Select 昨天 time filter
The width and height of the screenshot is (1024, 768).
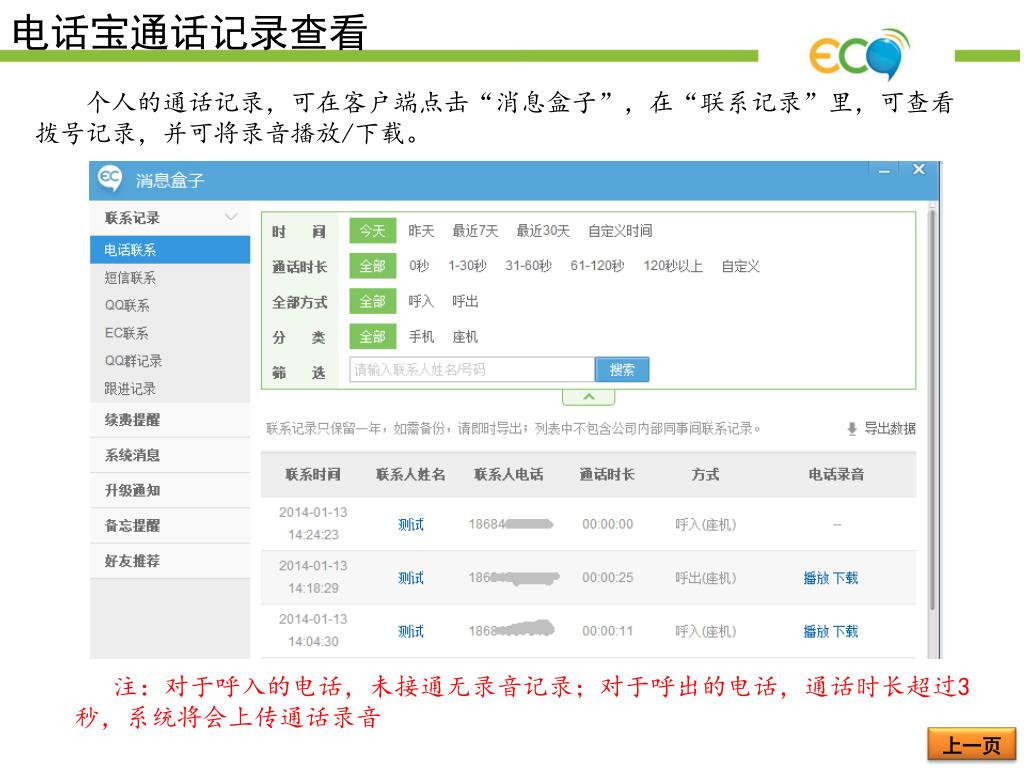coord(421,231)
